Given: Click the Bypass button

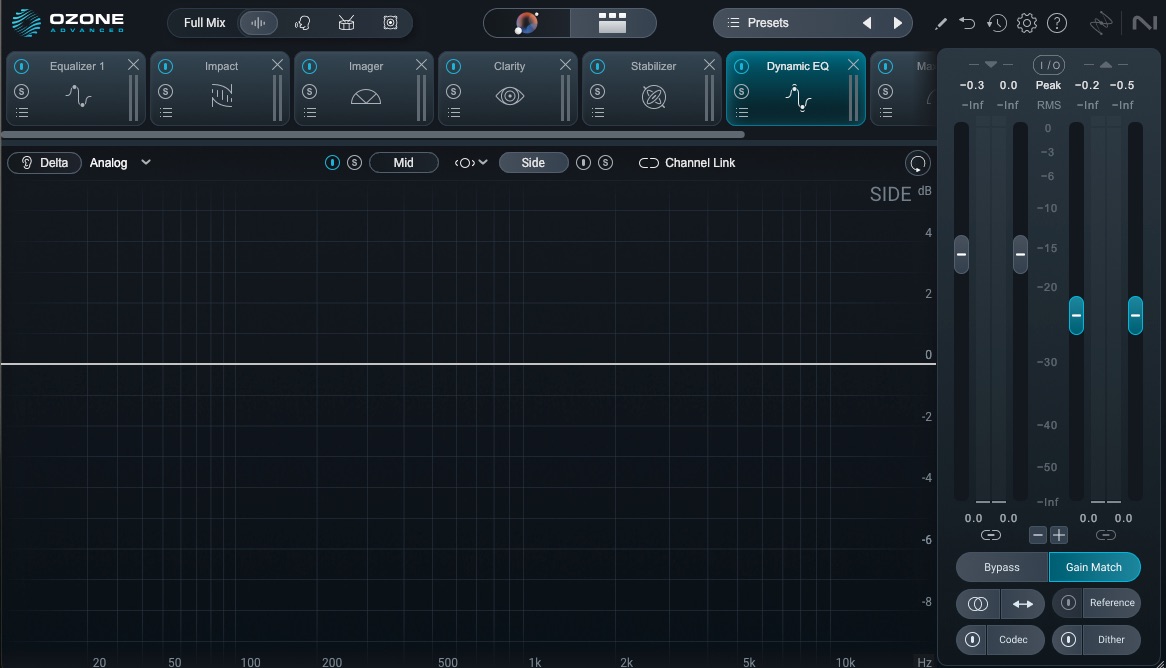Looking at the screenshot, I should point(1001,567).
